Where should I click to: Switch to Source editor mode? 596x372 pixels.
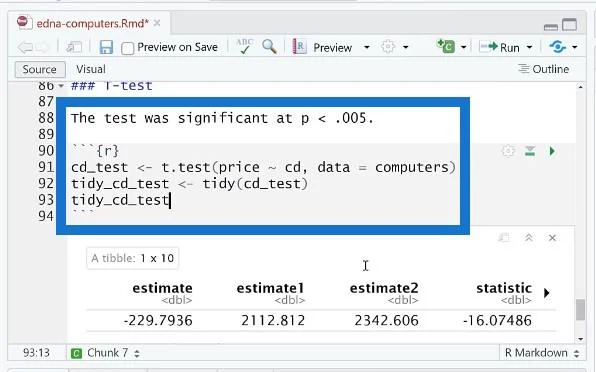[40, 70]
